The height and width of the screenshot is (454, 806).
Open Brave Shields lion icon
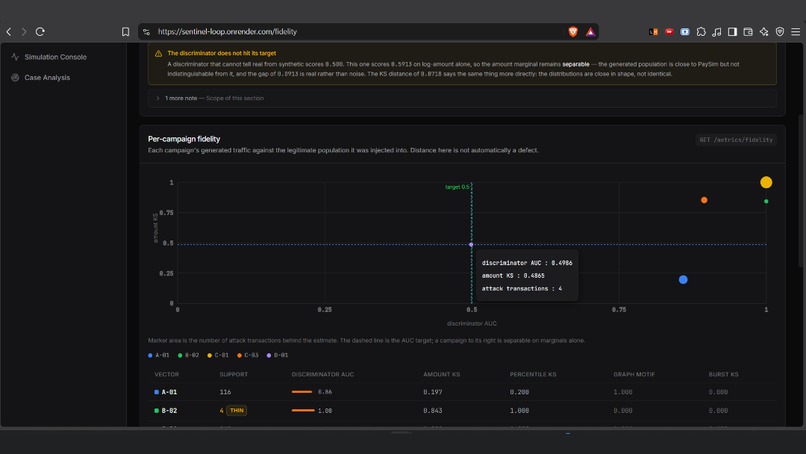[x=573, y=32]
